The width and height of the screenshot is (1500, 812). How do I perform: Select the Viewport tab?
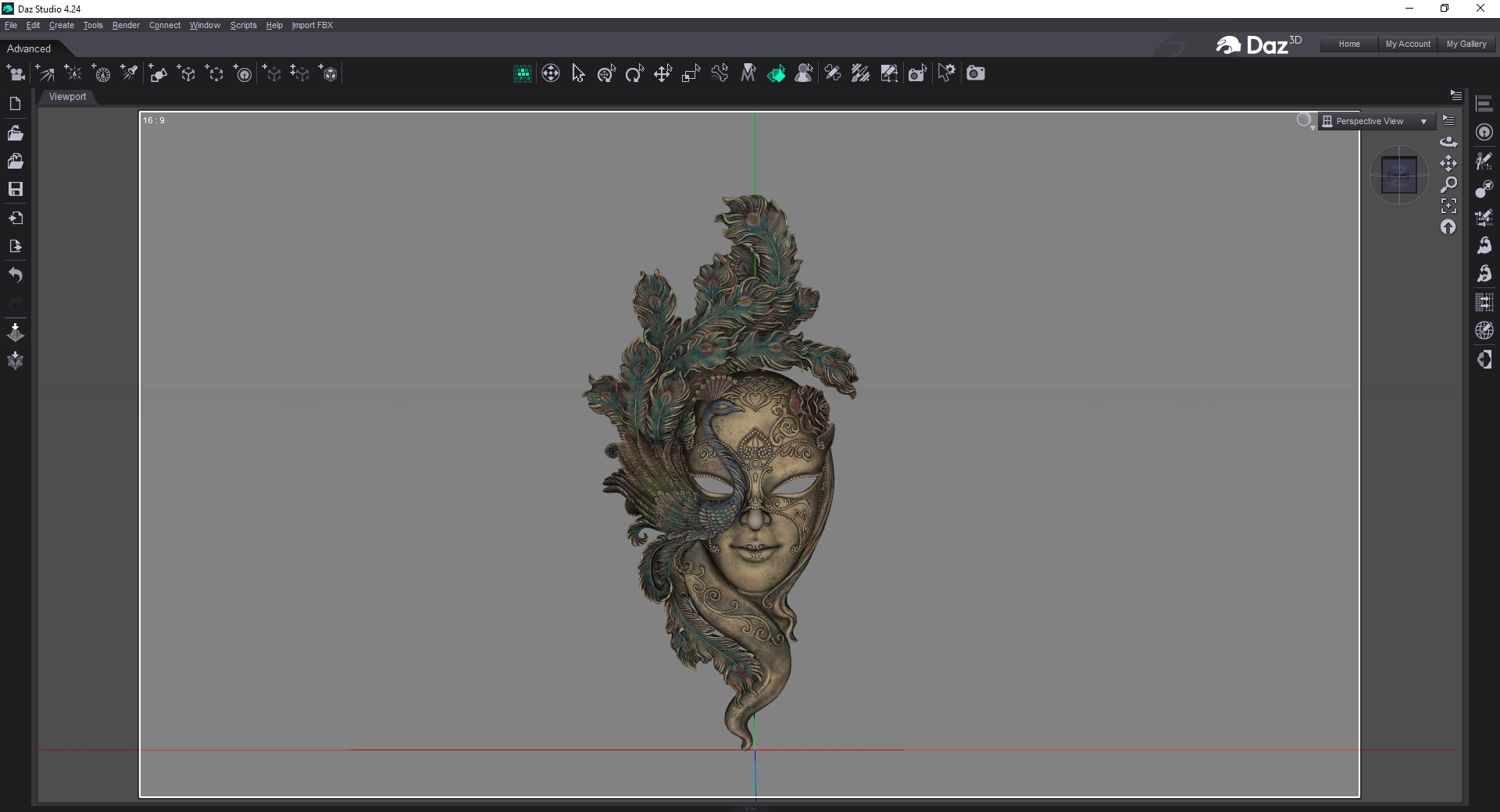67,97
